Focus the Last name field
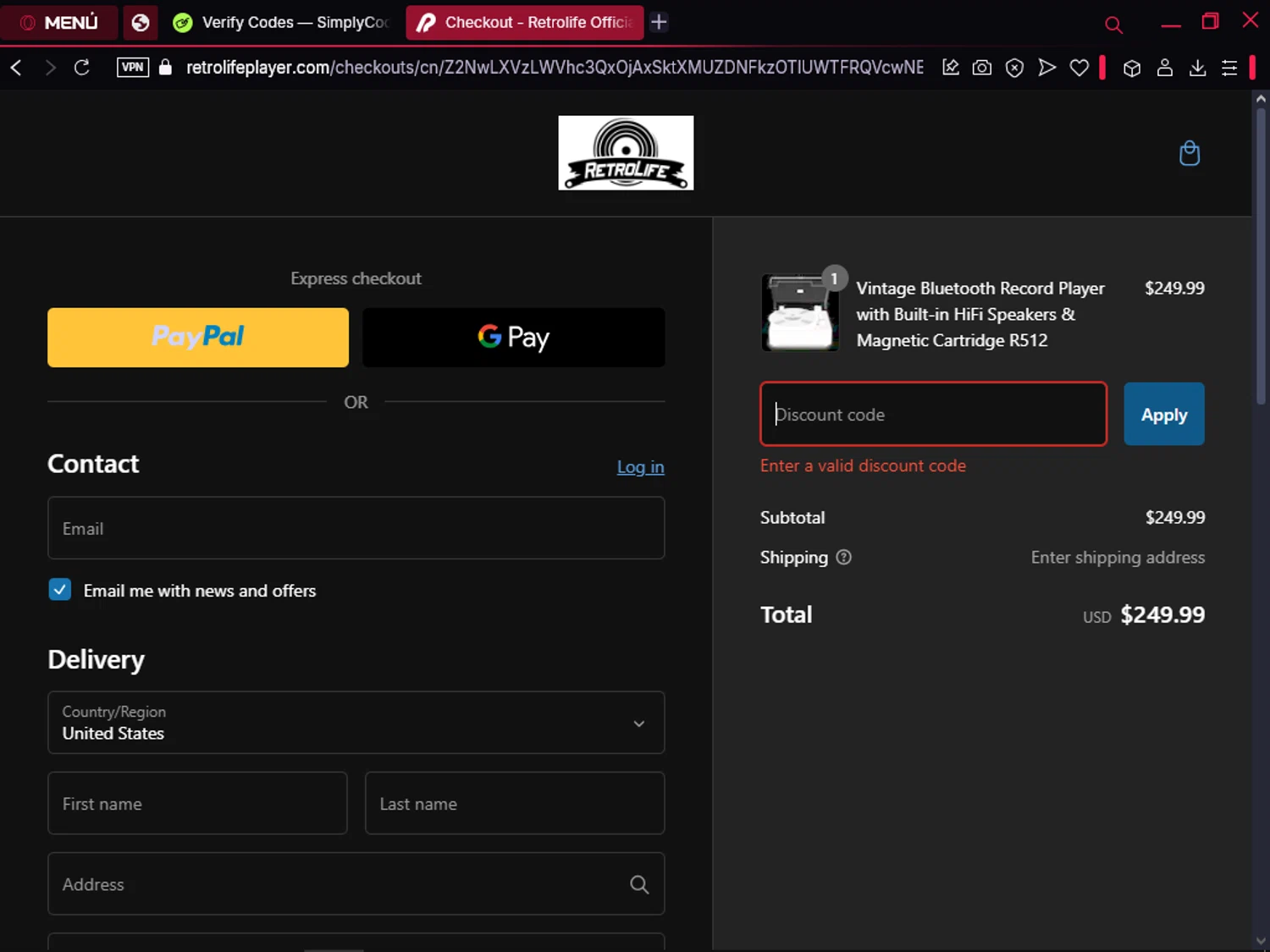Screen dimensions: 1270x952 point(515,803)
